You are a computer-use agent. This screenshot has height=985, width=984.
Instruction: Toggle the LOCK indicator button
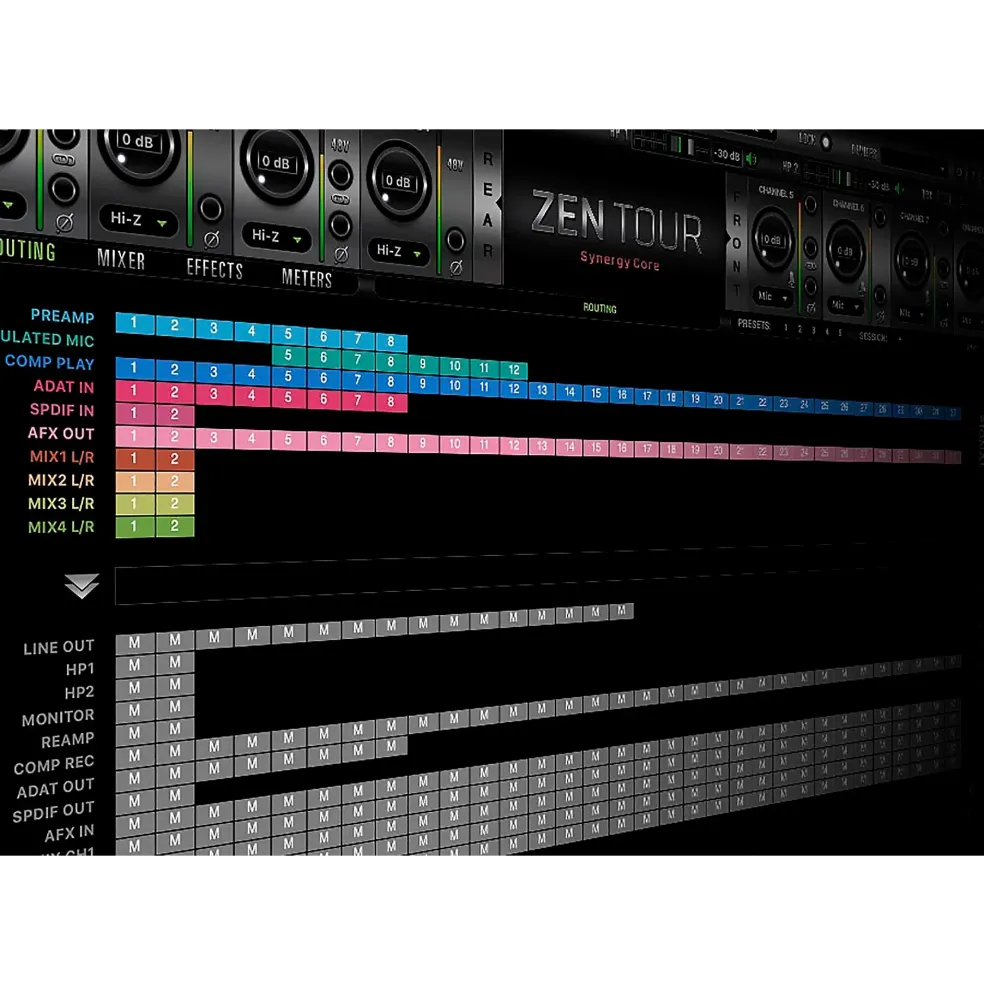pos(826,143)
